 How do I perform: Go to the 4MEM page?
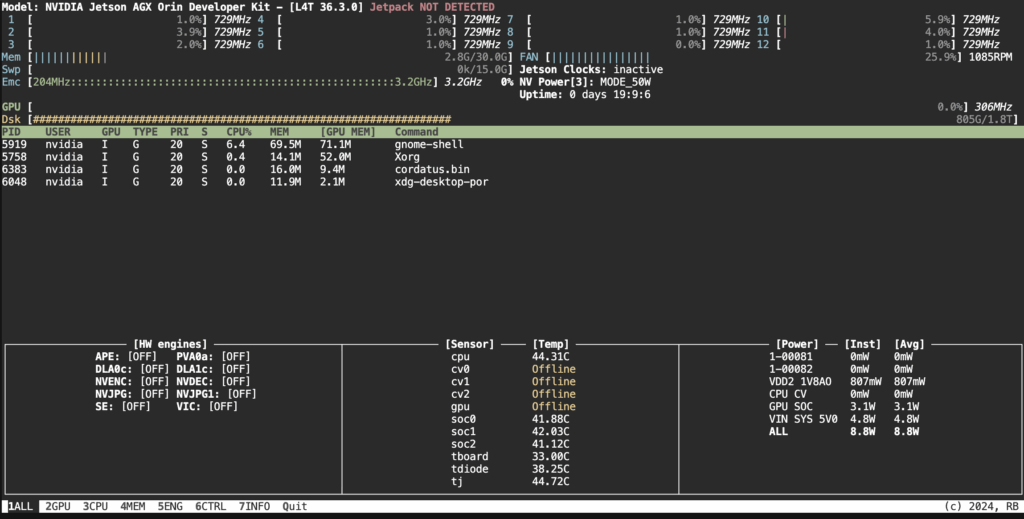pos(133,506)
